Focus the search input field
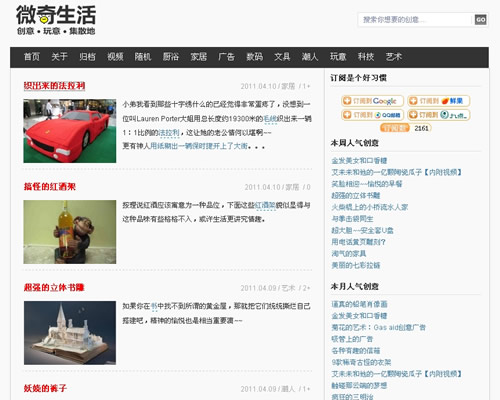This screenshot has height=400, width=500. [416, 20]
